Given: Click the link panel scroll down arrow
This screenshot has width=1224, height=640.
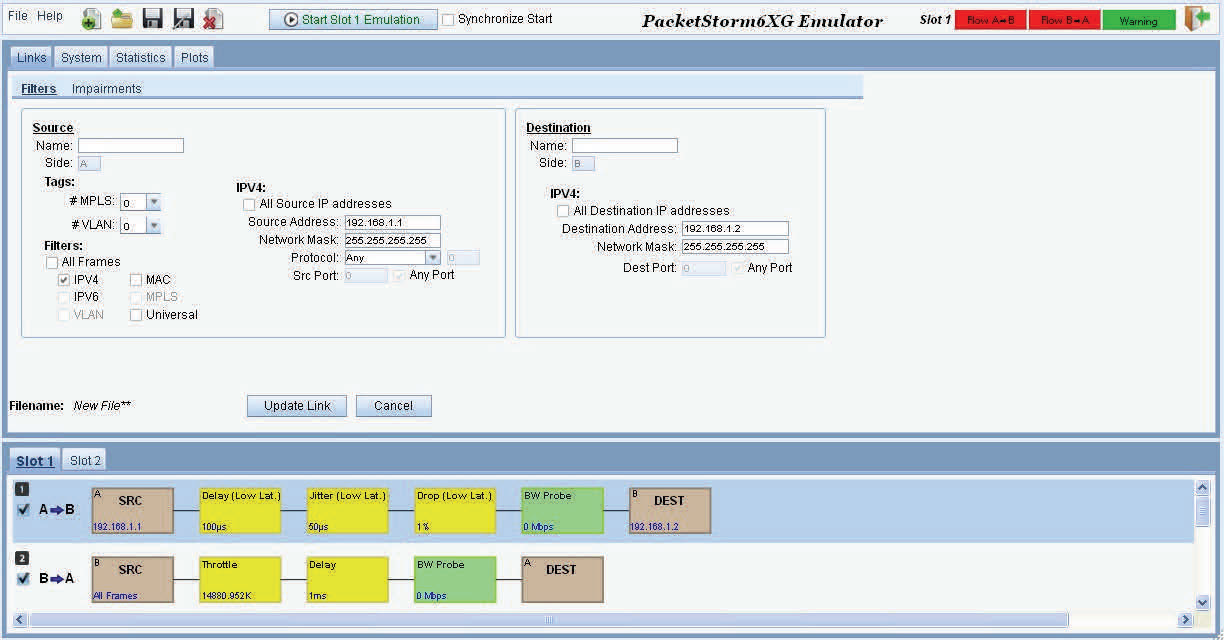Looking at the screenshot, I should point(1203,603).
